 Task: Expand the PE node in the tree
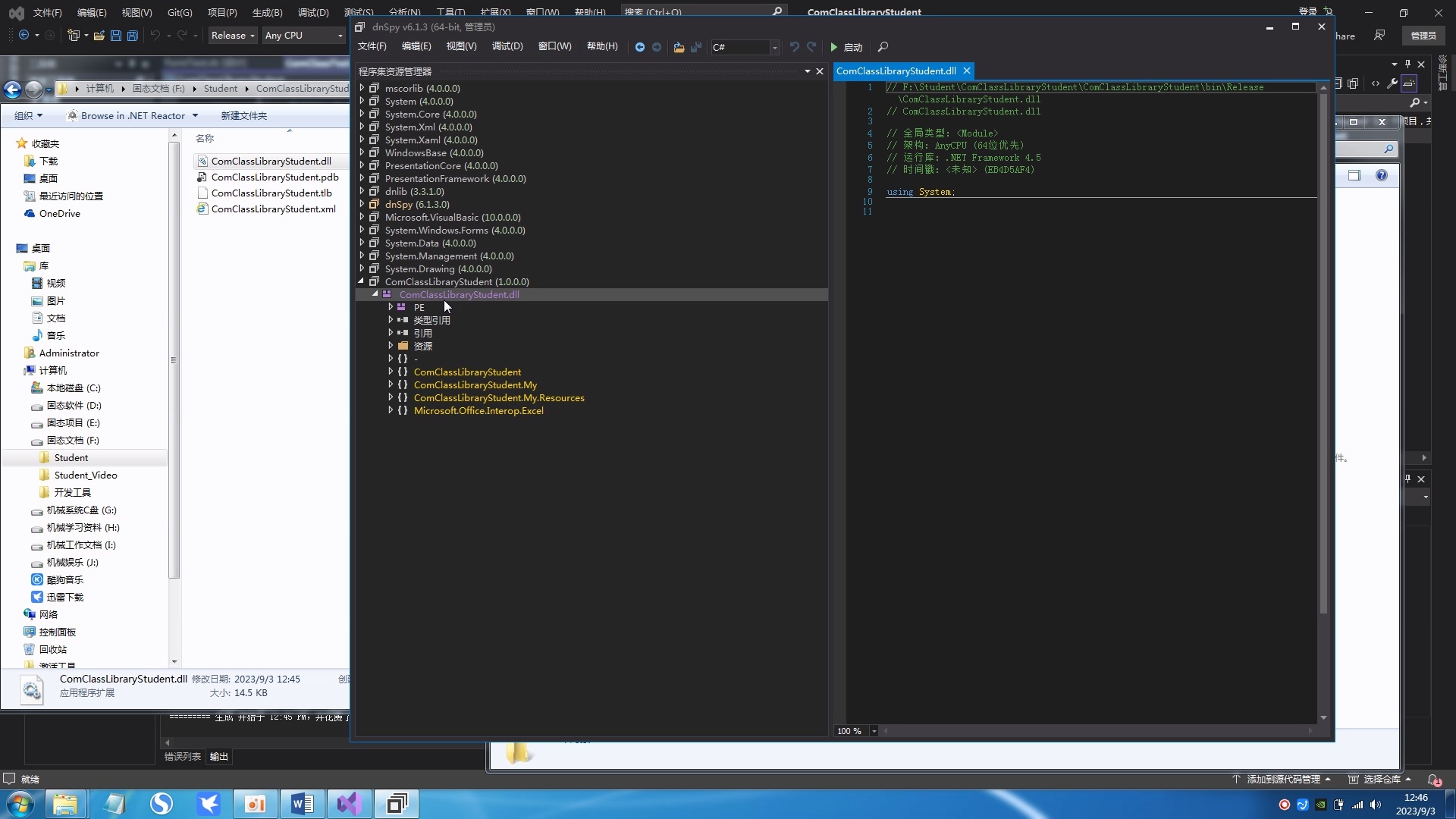pos(391,308)
